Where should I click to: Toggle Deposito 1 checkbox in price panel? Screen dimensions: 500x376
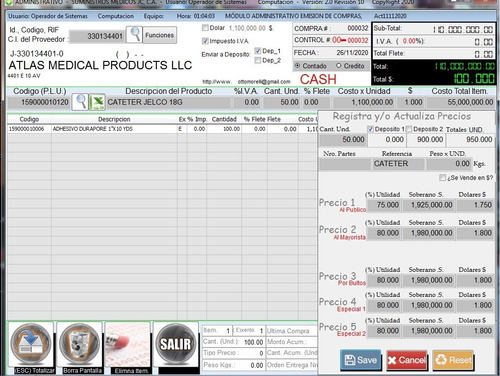pos(370,129)
